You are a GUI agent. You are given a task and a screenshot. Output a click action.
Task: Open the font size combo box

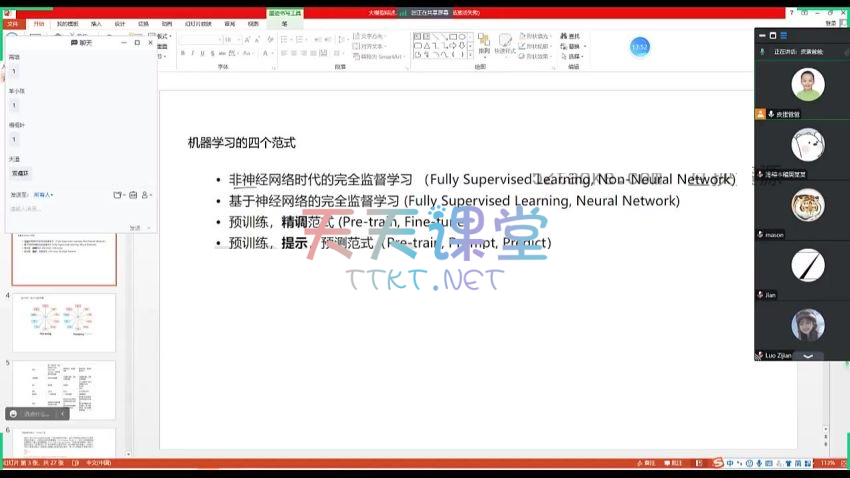229,39
